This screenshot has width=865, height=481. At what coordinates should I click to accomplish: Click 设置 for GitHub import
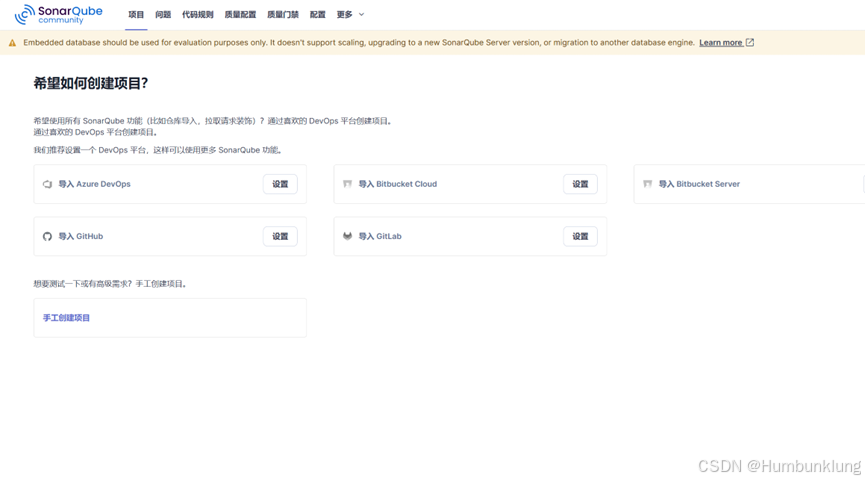(280, 237)
